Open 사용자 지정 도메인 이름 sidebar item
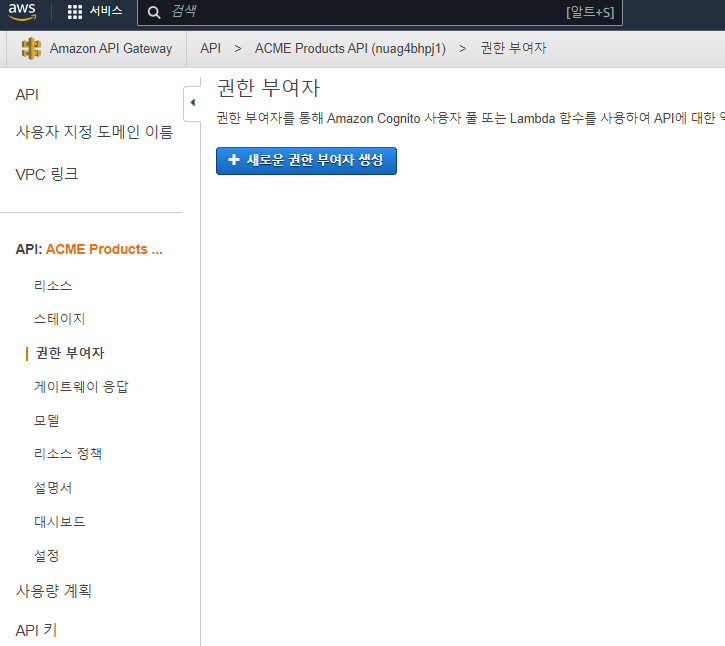Image resolution: width=725 pixels, height=646 pixels. [94, 132]
